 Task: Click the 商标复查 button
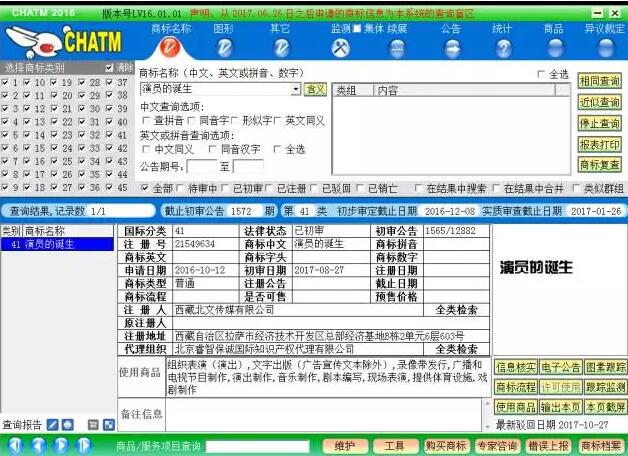point(599,165)
